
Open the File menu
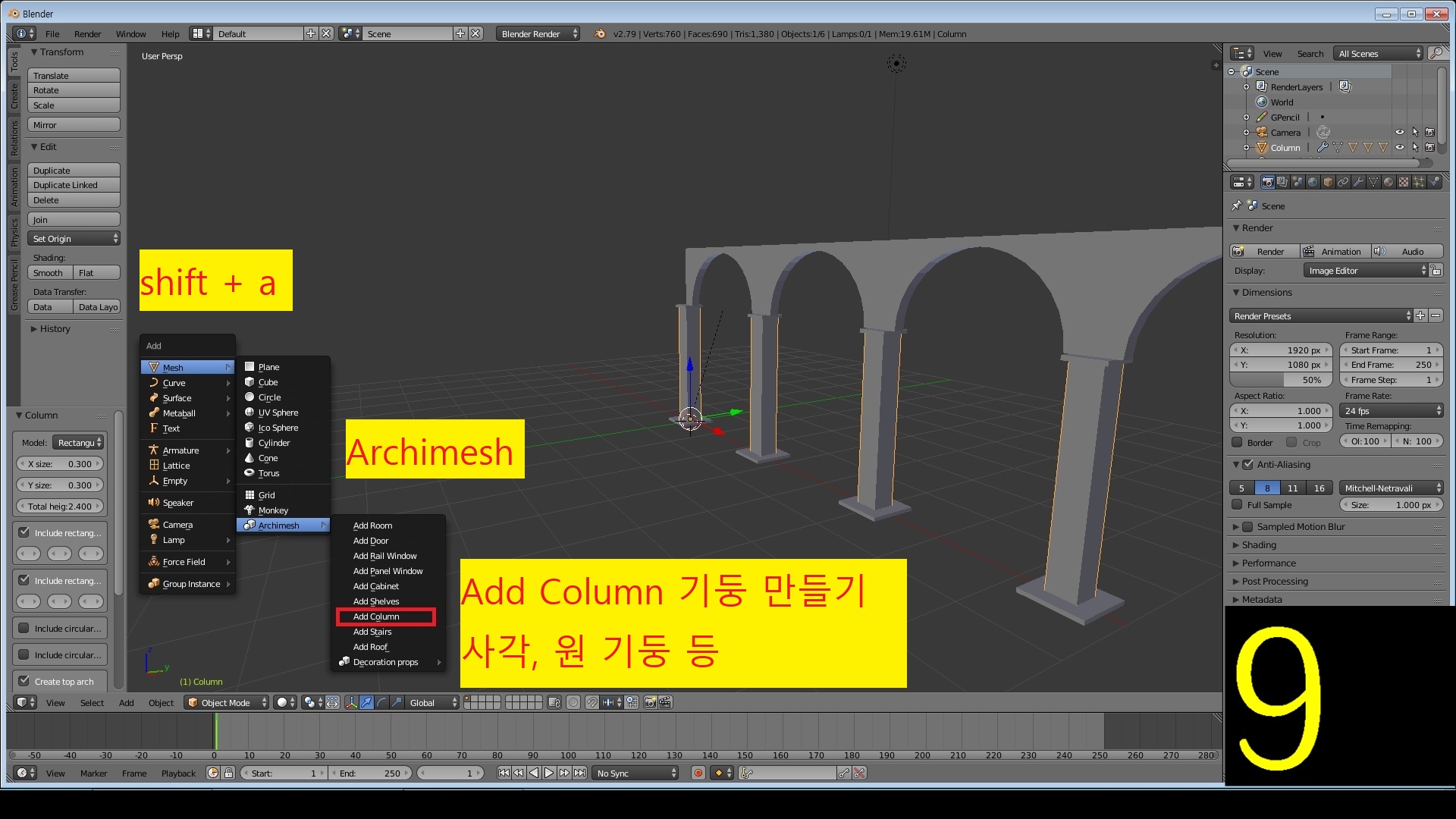[52, 34]
